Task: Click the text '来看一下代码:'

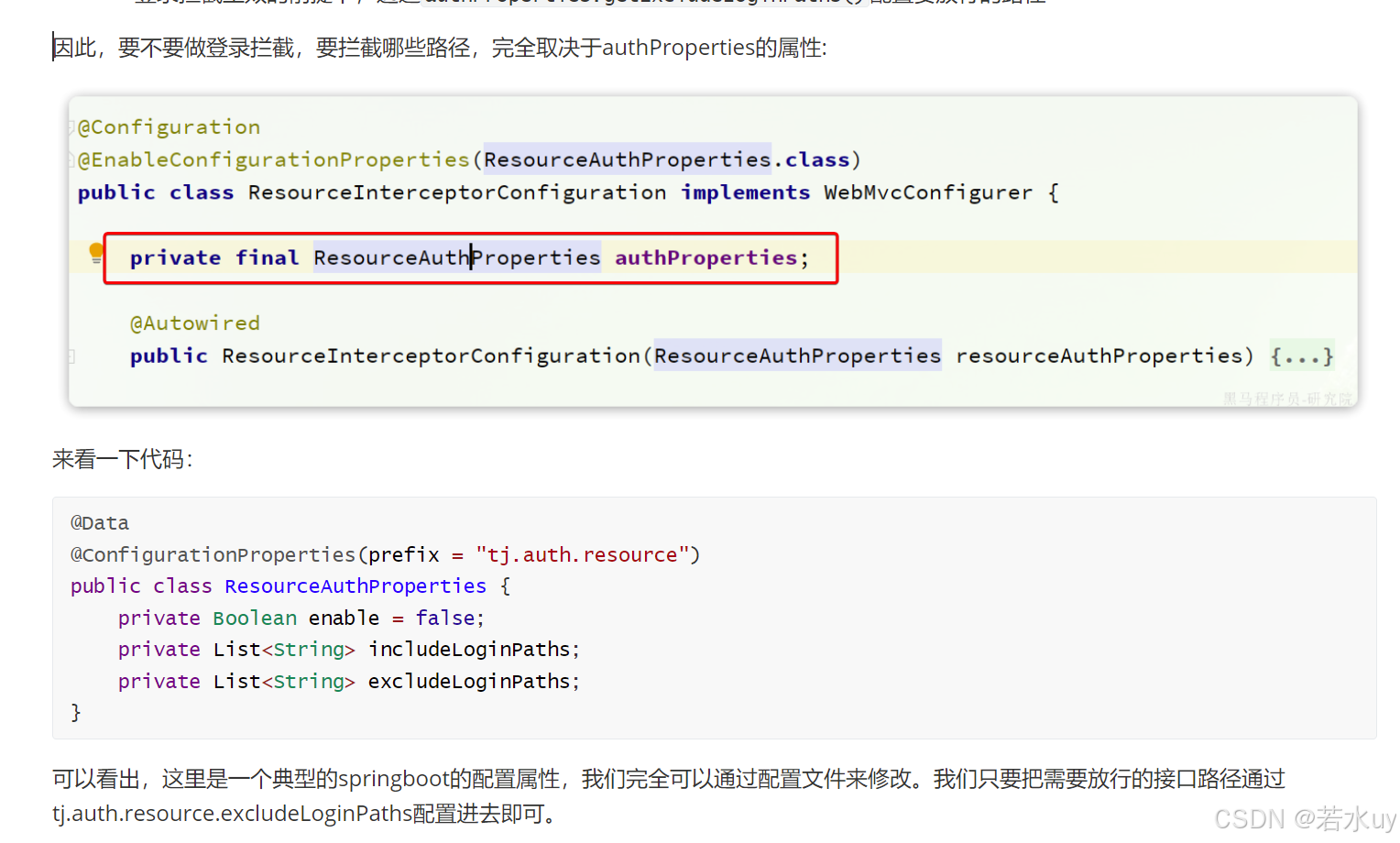Action: (x=123, y=459)
